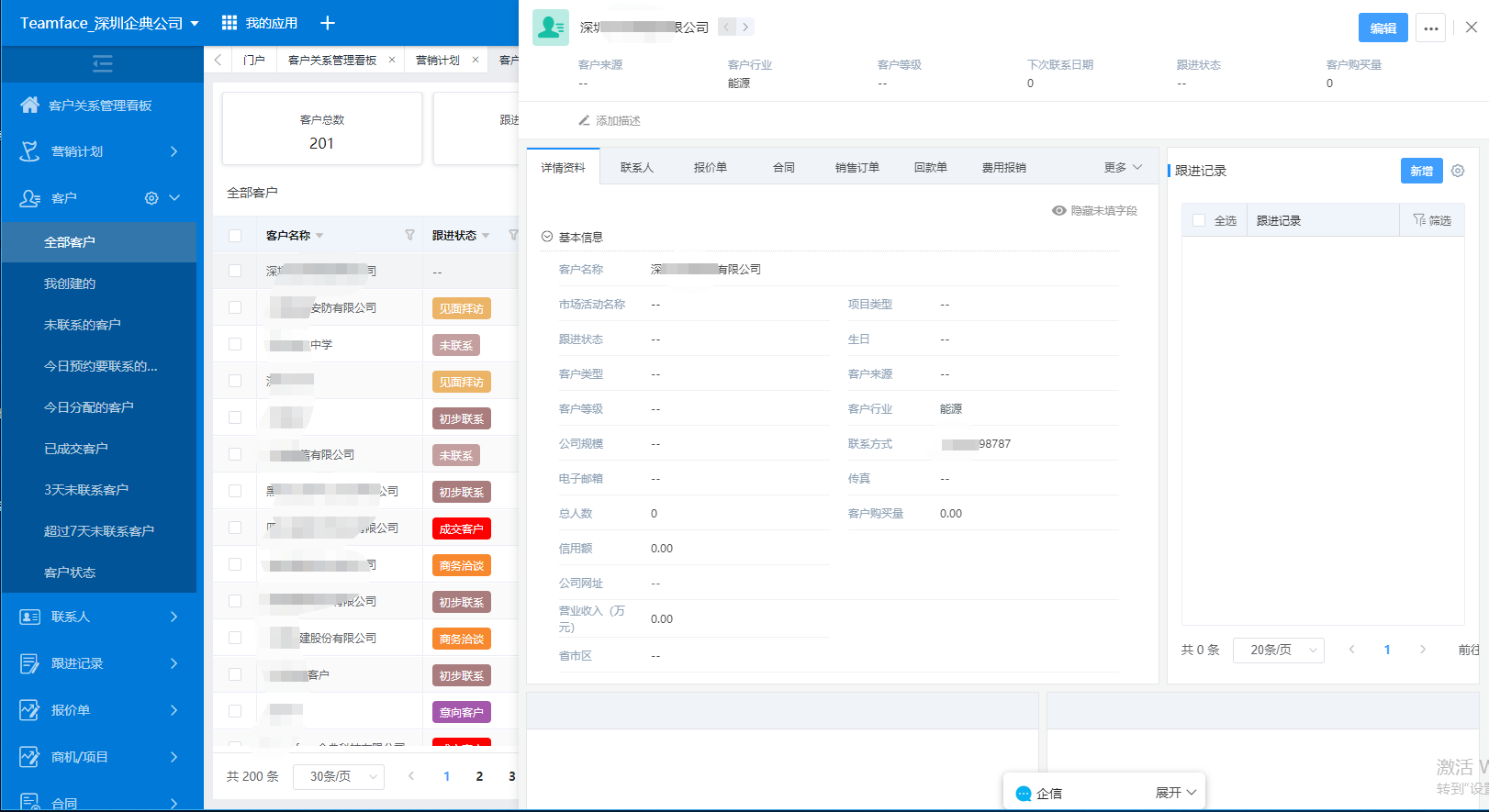This screenshot has height=812, width=1489.
Task: Click the home icon for 客户关系管理看板
Action: [x=30, y=106]
